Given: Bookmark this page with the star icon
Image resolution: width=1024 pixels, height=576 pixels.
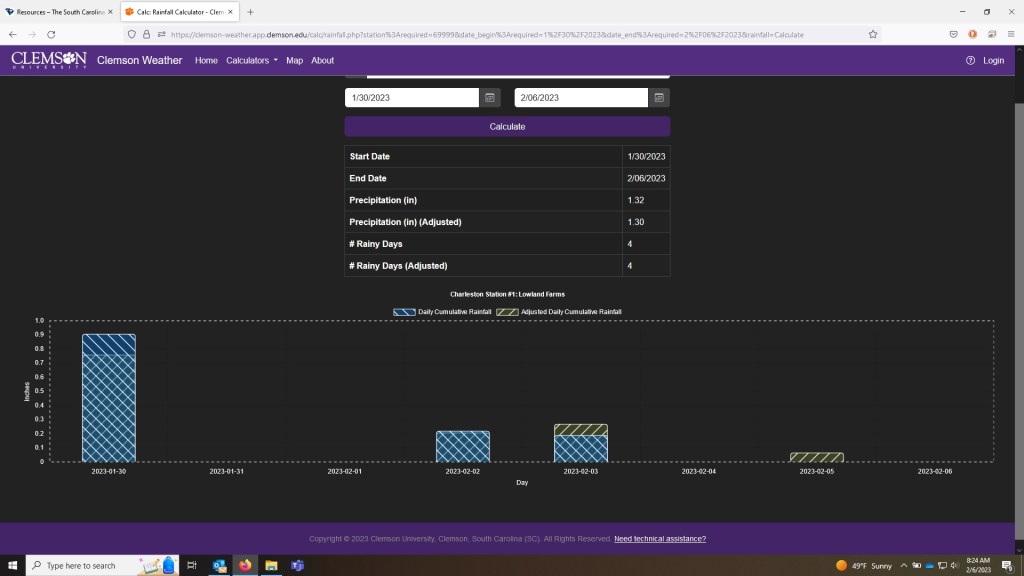Looking at the screenshot, I should (873, 34).
